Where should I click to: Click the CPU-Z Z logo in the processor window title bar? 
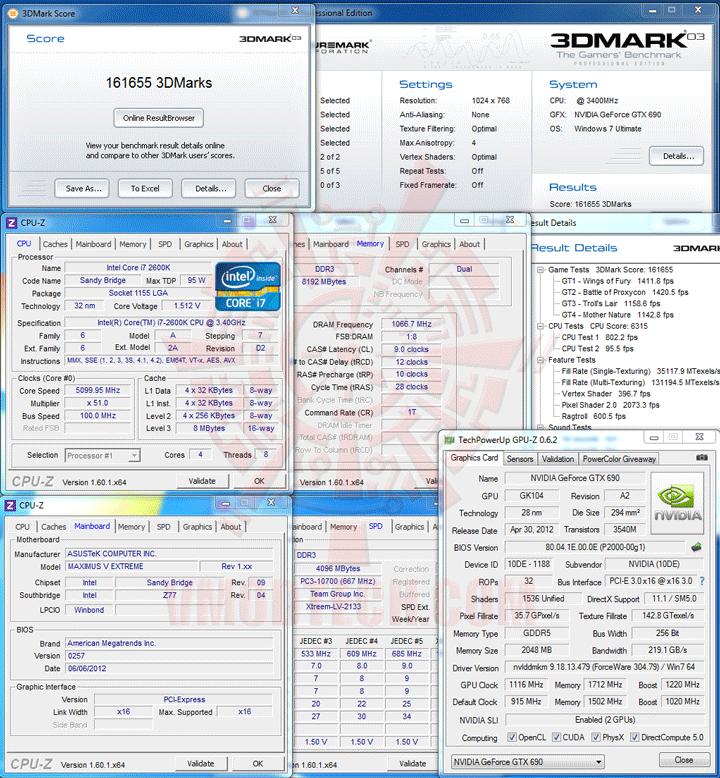[x=11, y=223]
